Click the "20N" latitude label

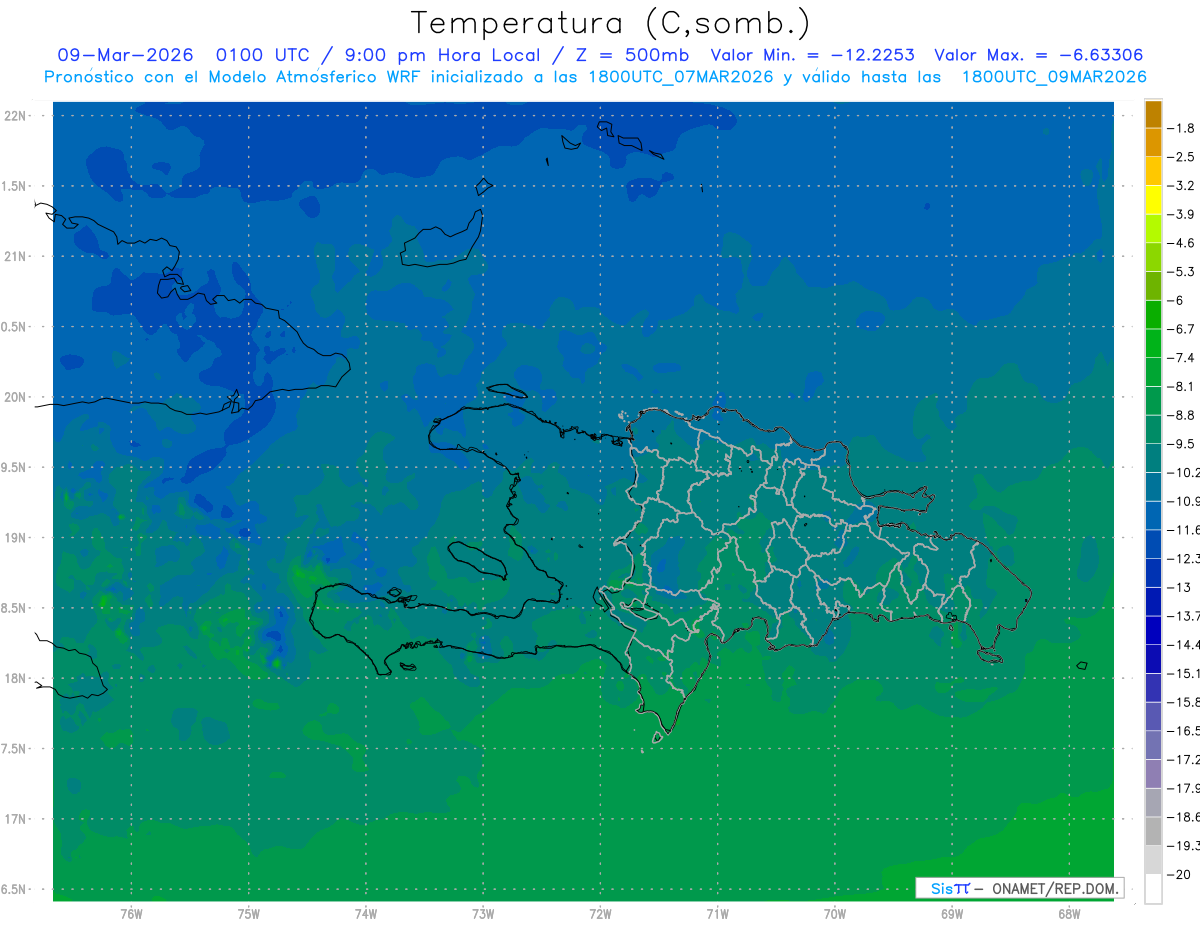point(14,397)
